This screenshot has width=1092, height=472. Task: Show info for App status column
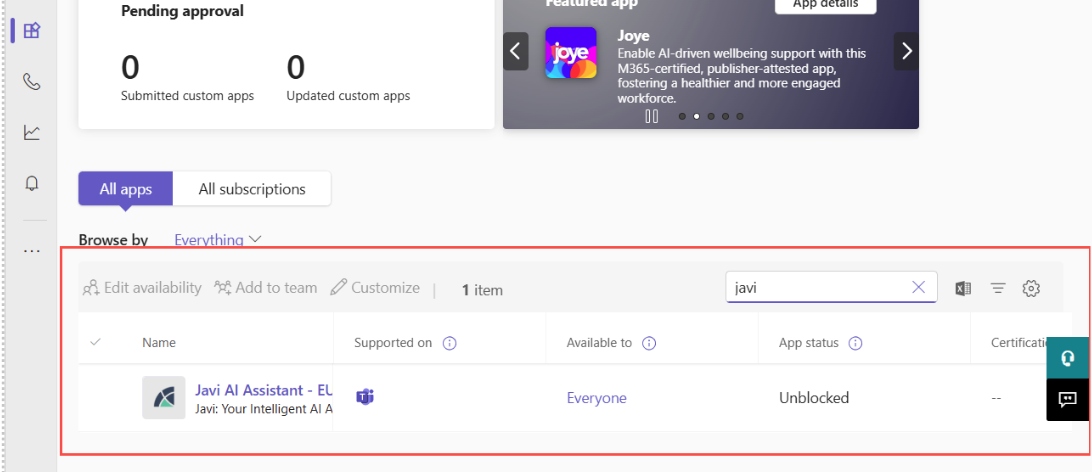pos(856,343)
